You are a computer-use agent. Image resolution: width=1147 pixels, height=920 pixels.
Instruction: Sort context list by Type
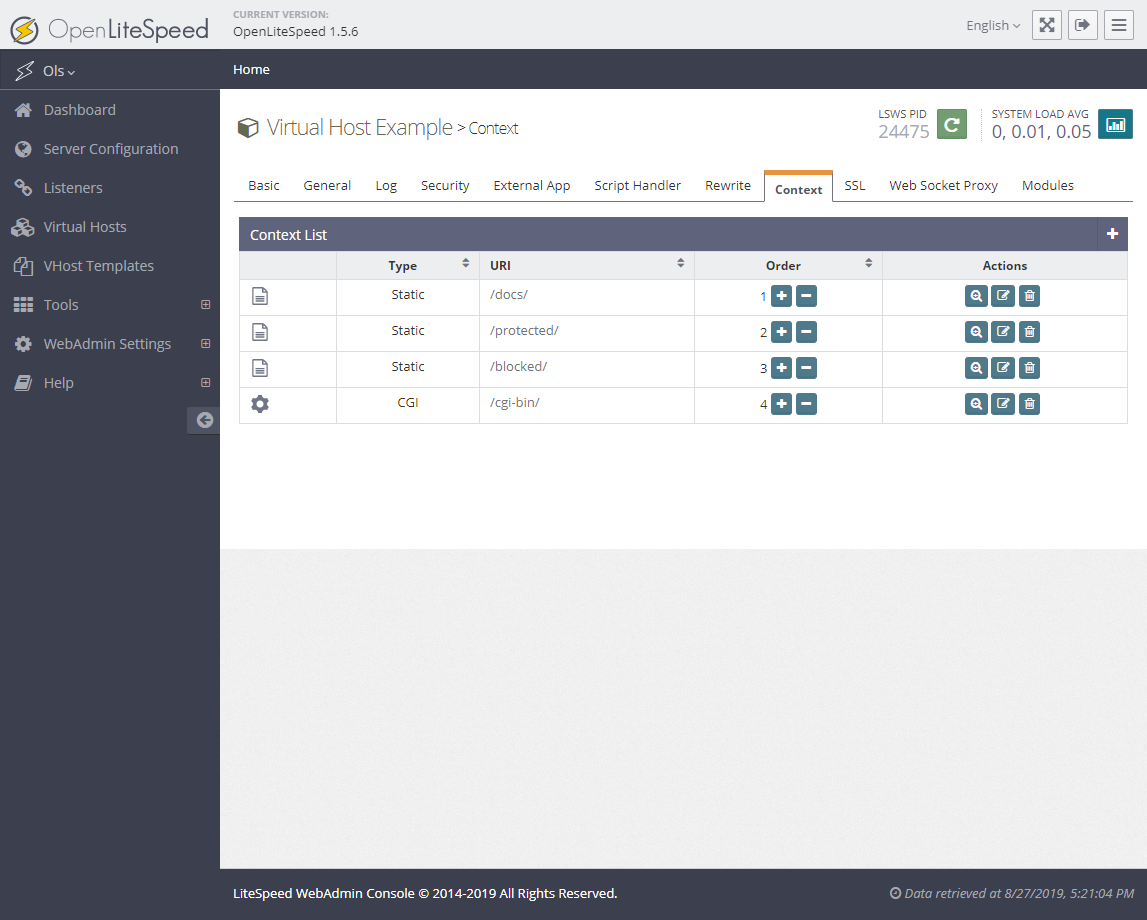coord(408,265)
